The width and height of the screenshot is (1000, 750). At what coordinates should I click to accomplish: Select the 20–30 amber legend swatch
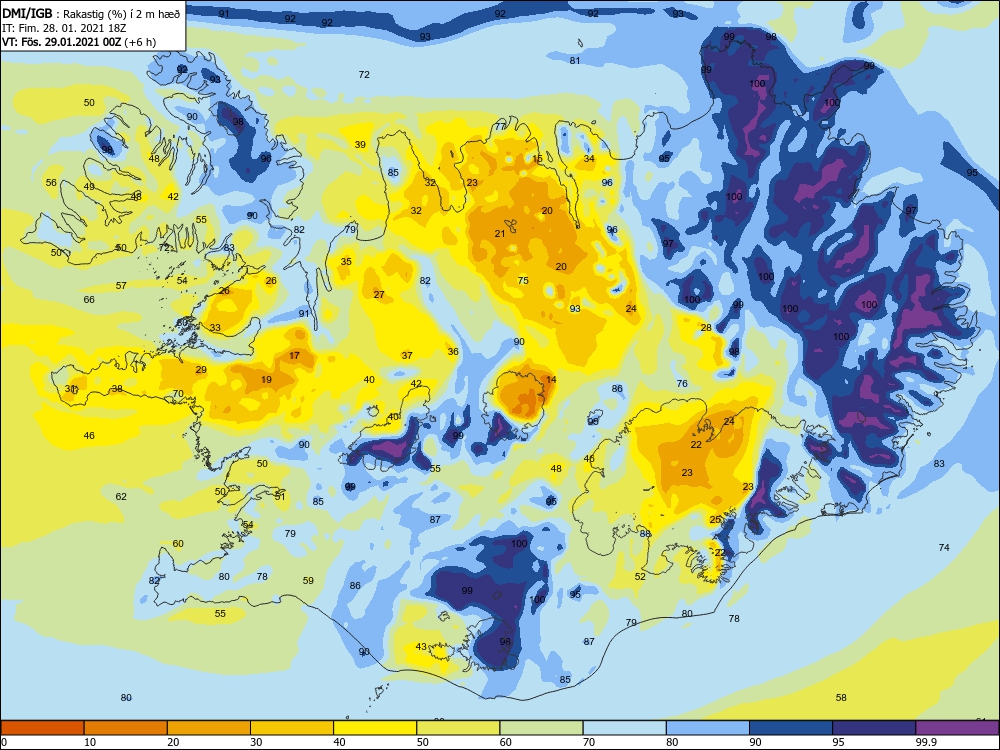[209, 728]
